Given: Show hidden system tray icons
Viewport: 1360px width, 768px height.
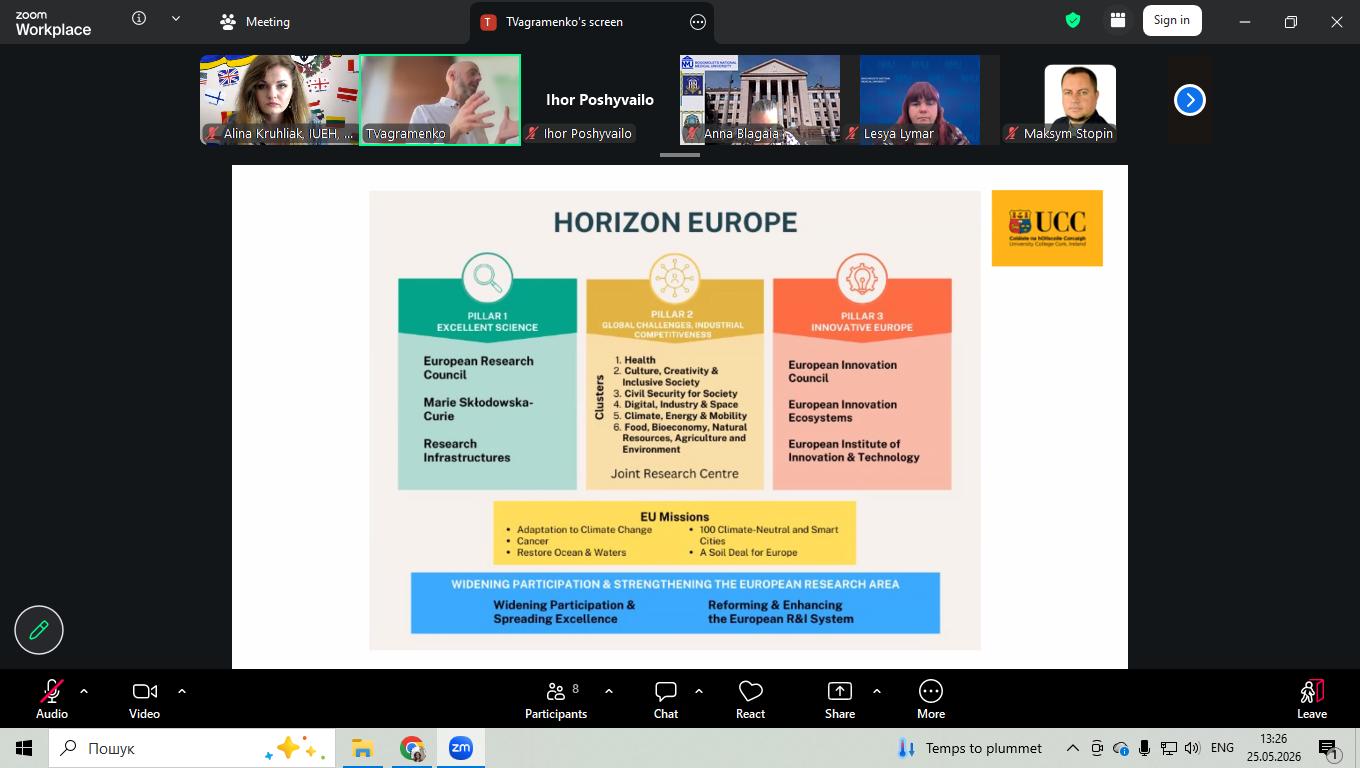Looking at the screenshot, I should [1073, 748].
